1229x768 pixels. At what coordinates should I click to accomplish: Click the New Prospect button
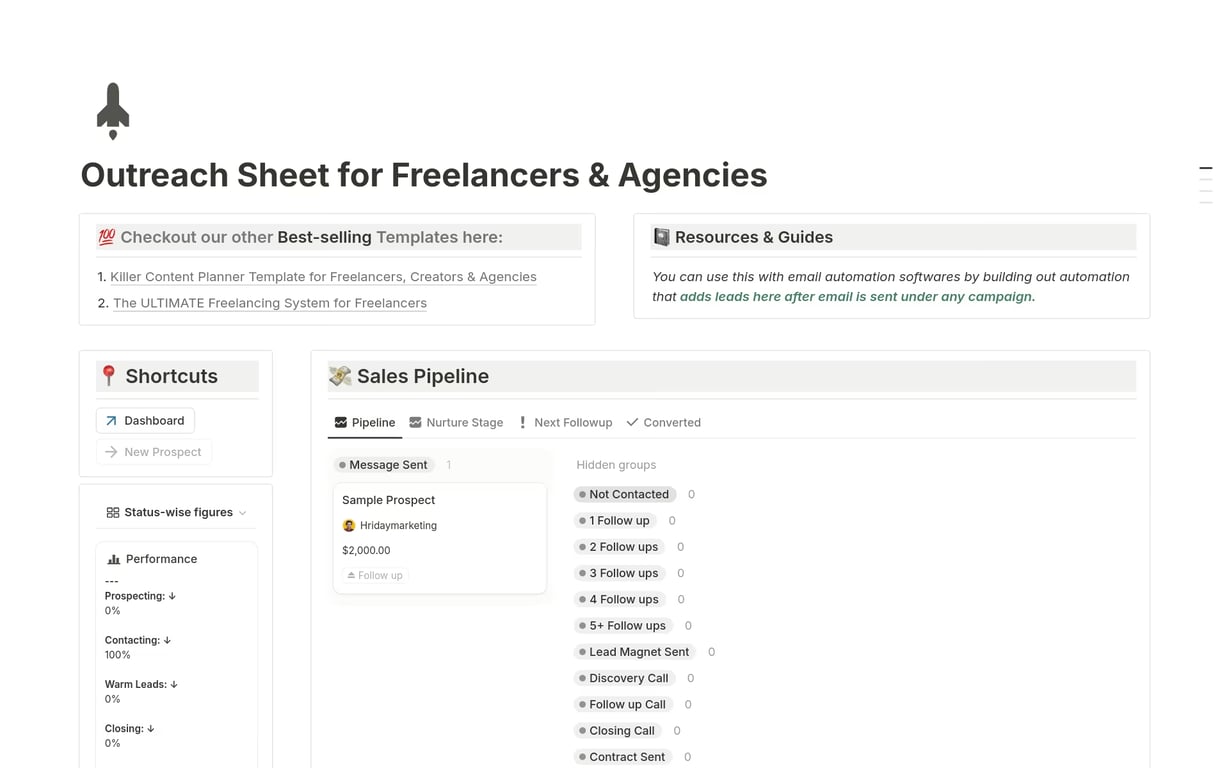pos(154,452)
